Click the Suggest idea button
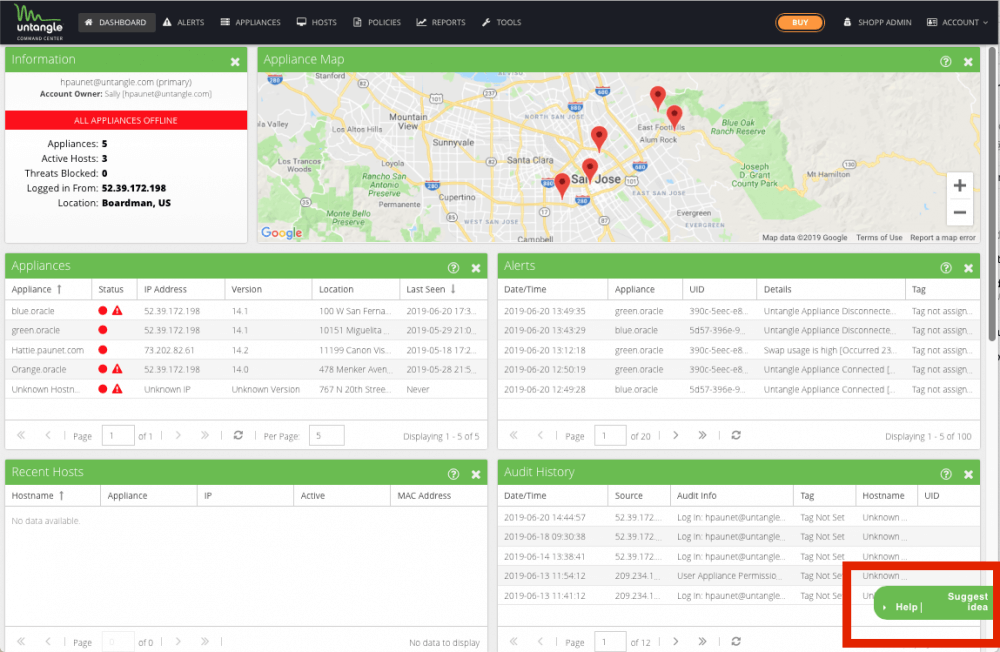 pos(967,602)
